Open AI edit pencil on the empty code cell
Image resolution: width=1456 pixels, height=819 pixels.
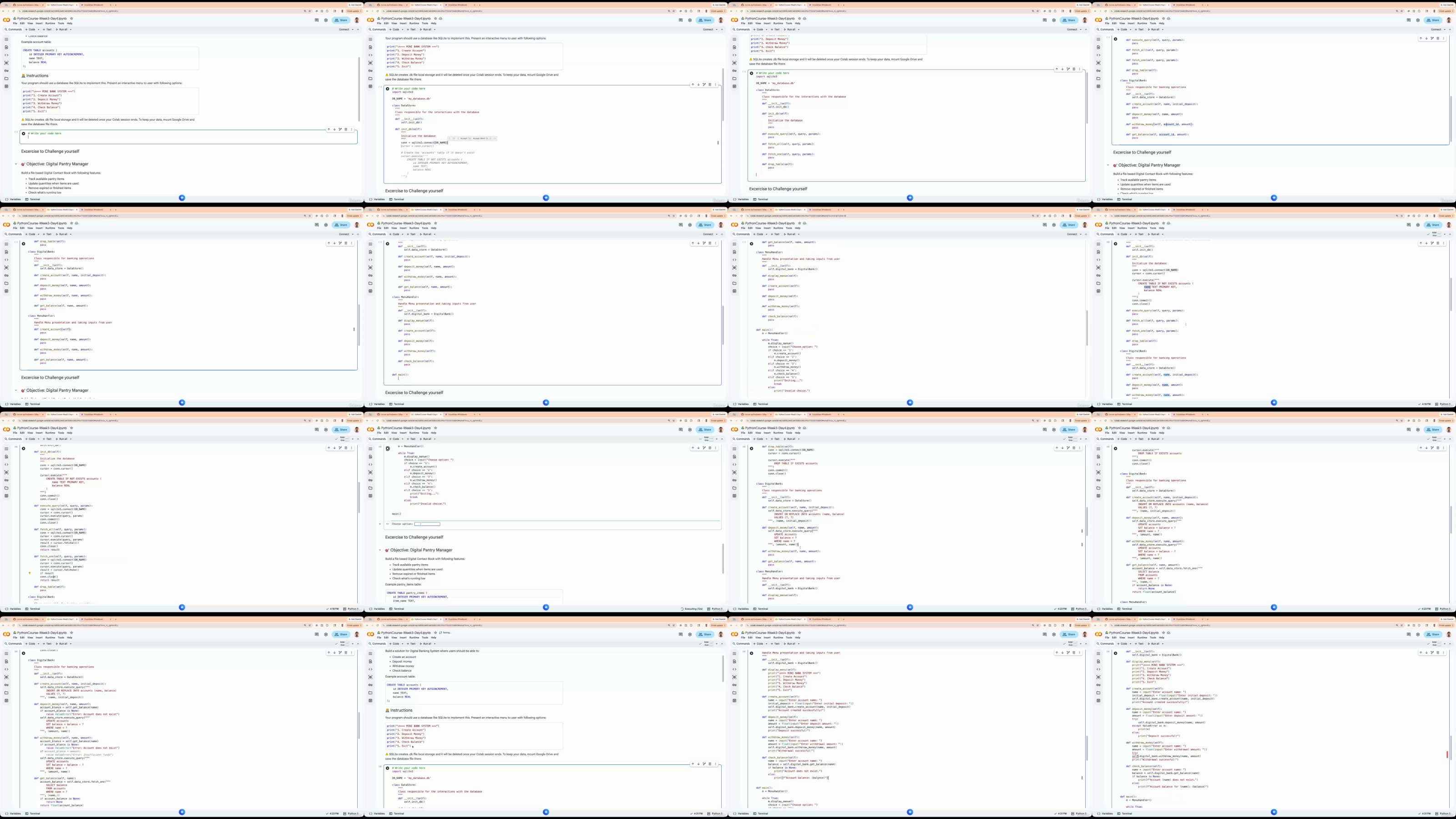pos(340,129)
